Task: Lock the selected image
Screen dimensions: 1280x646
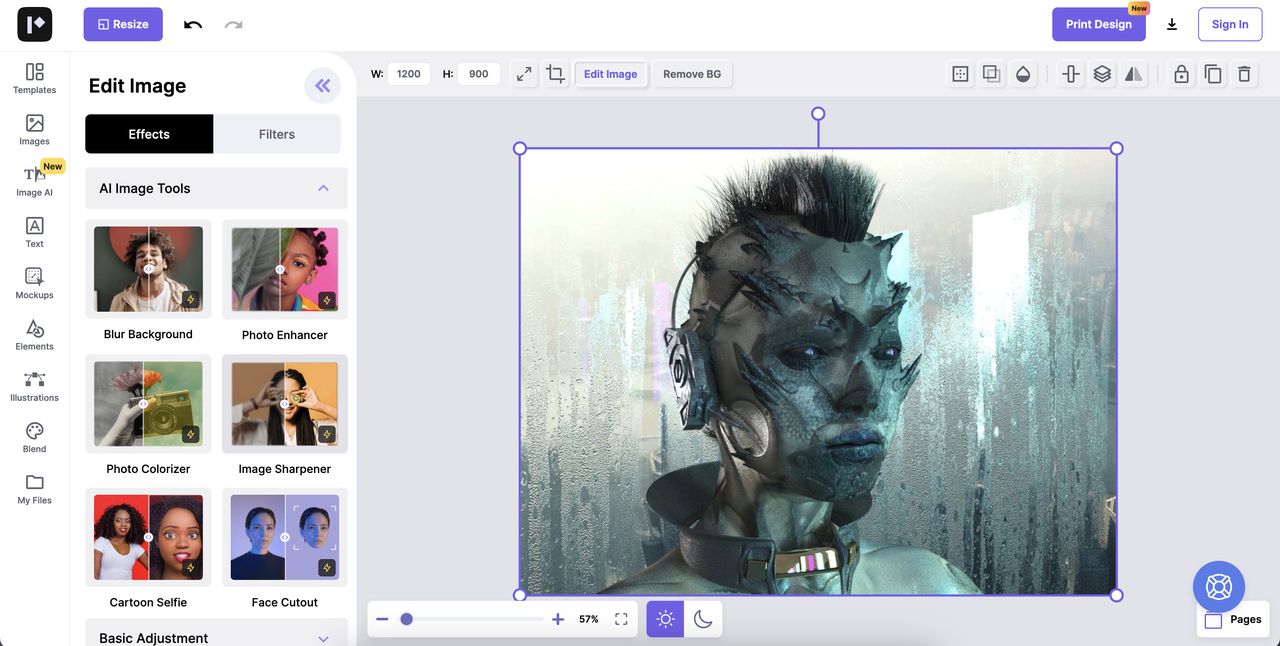Action: point(1181,74)
